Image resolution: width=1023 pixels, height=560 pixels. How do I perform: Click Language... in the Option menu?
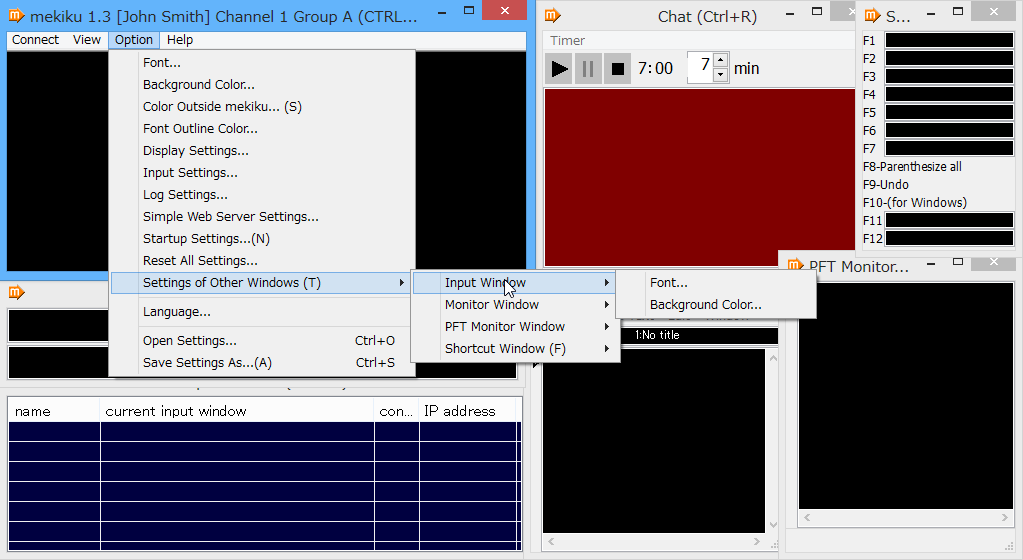(176, 312)
